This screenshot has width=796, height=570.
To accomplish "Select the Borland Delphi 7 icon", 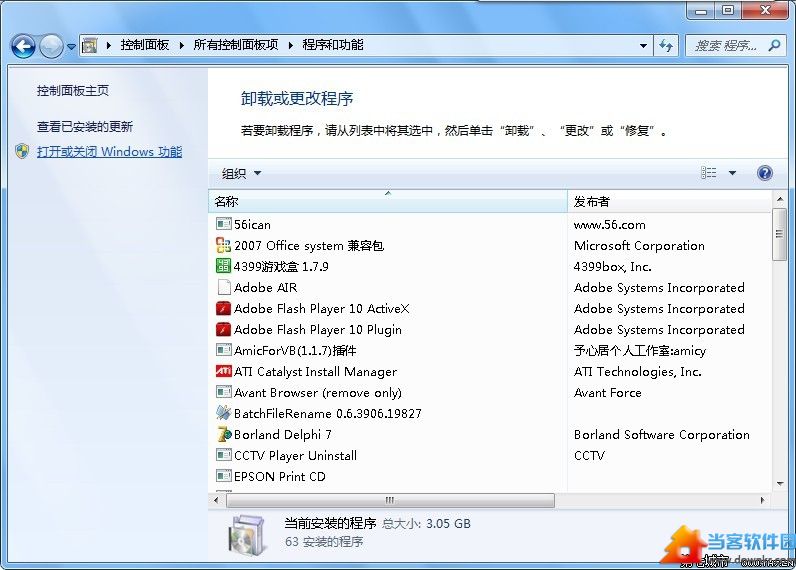I will pyautogui.click(x=223, y=434).
